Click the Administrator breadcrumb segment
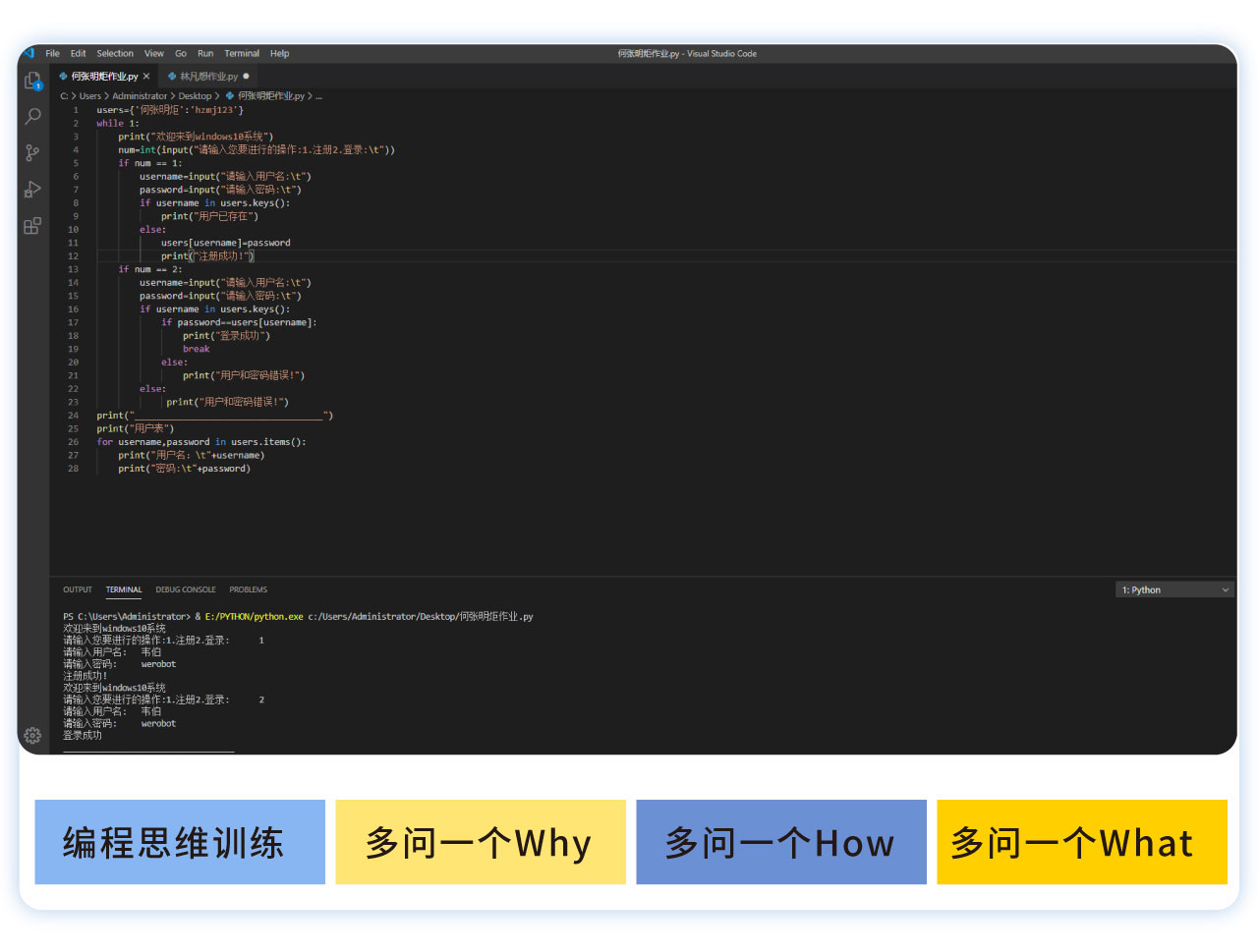 point(140,96)
